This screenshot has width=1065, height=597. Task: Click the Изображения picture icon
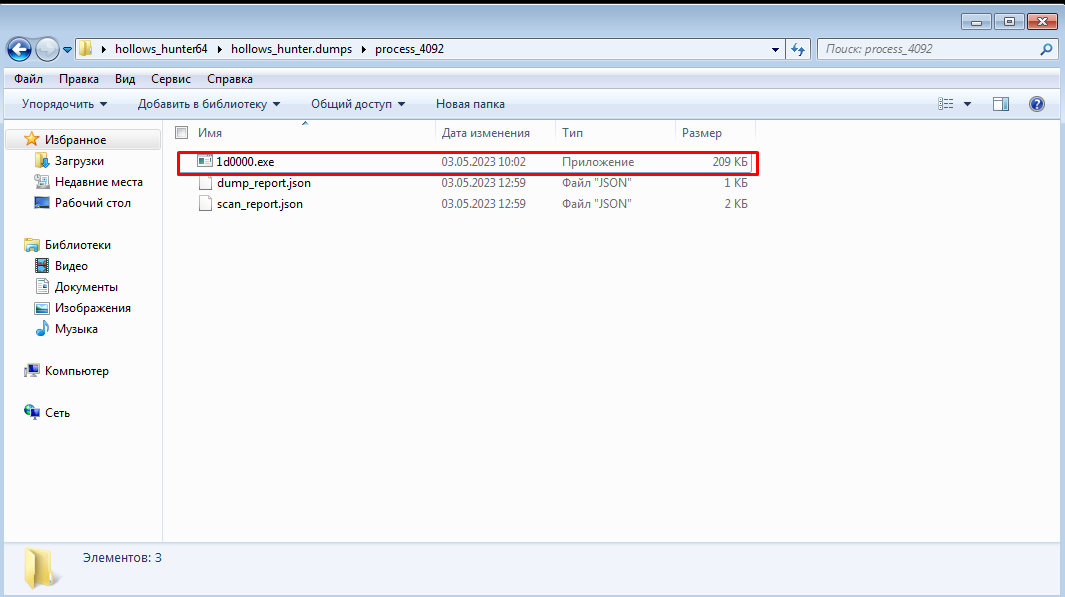[x=41, y=308]
